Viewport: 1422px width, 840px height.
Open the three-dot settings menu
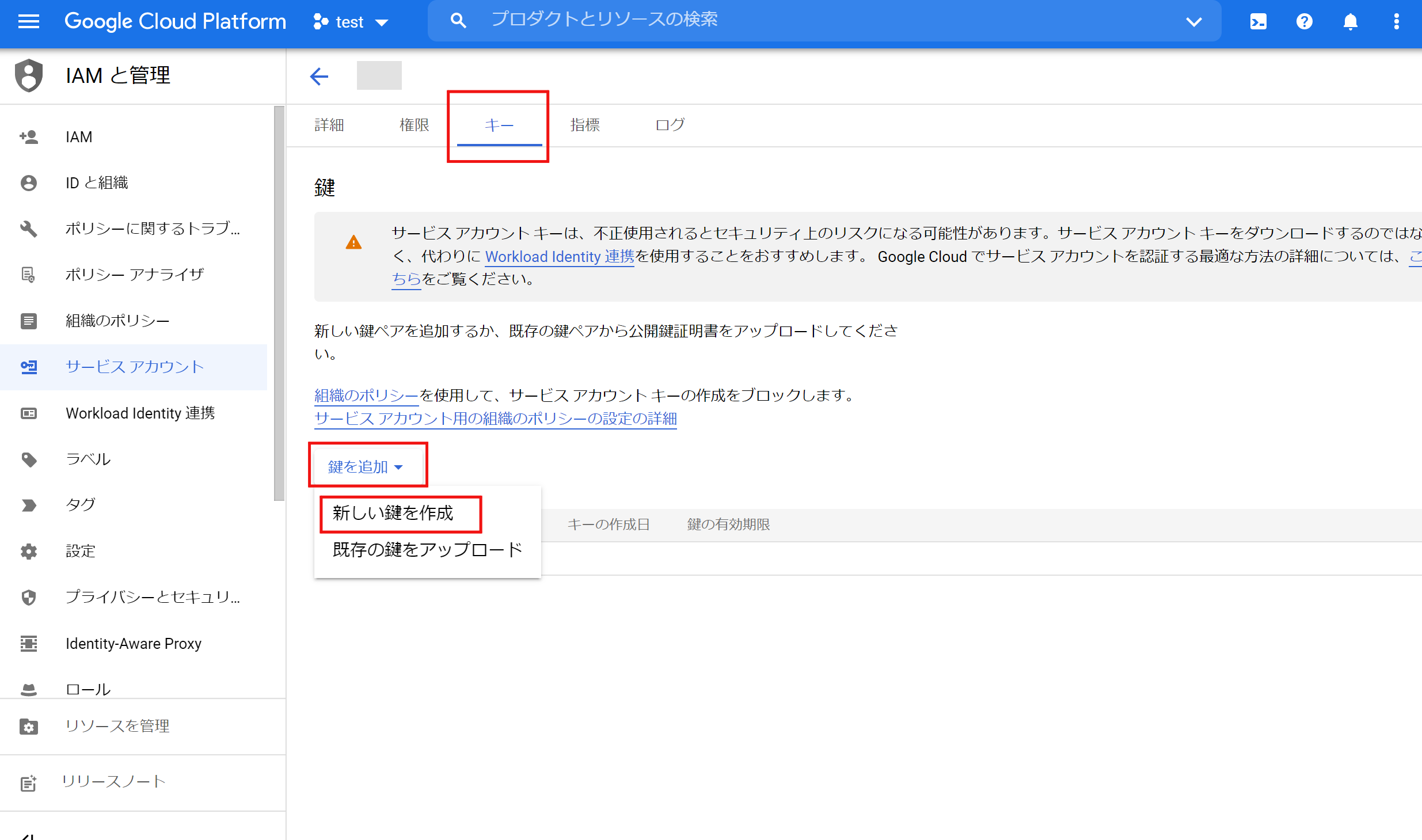pos(1396,22)
